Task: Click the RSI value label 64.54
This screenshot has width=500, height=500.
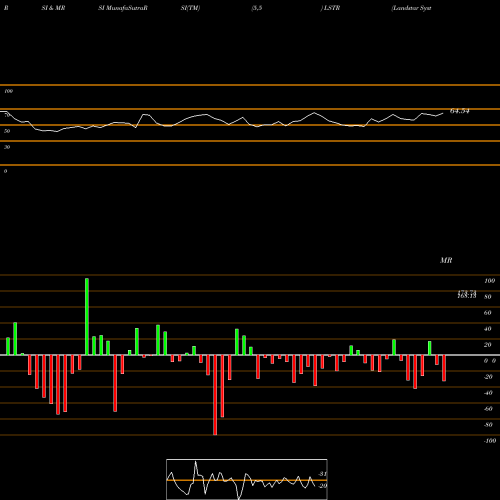Action: pyautogui.click(x=460, y=111)
